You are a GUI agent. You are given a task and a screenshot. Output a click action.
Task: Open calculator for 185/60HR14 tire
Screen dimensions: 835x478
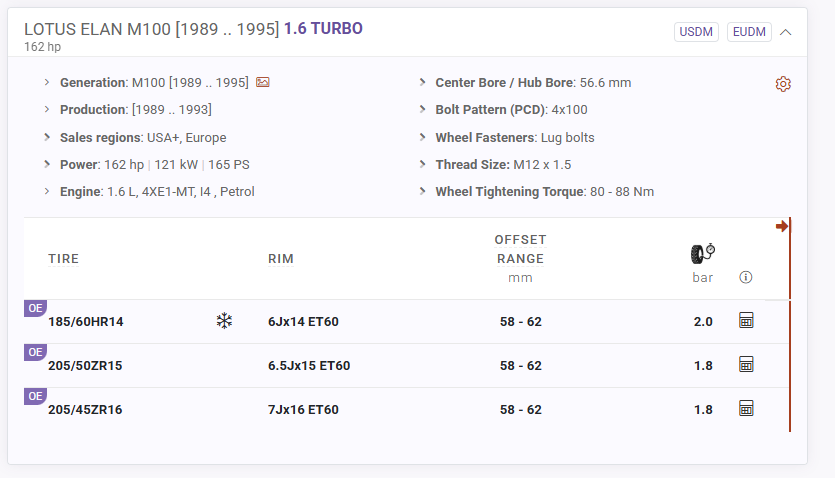click(x=746, y=320)
